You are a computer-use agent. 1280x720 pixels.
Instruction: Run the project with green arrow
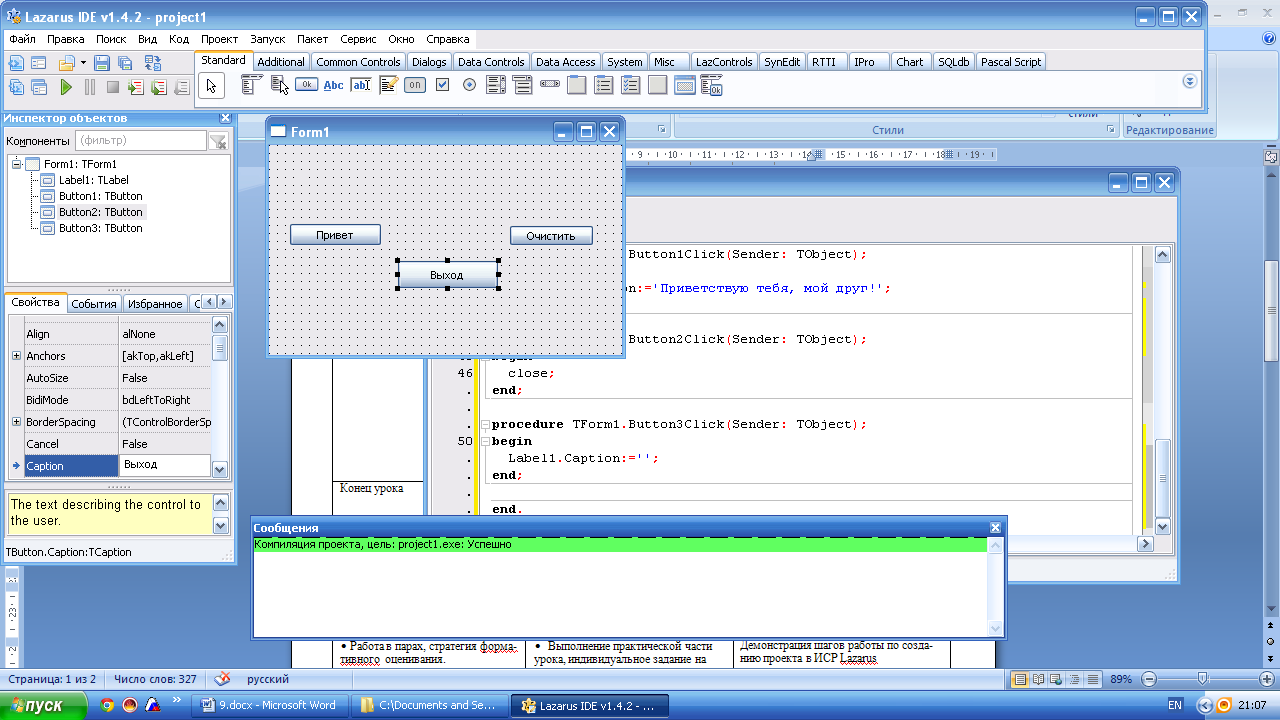(66, 87)
